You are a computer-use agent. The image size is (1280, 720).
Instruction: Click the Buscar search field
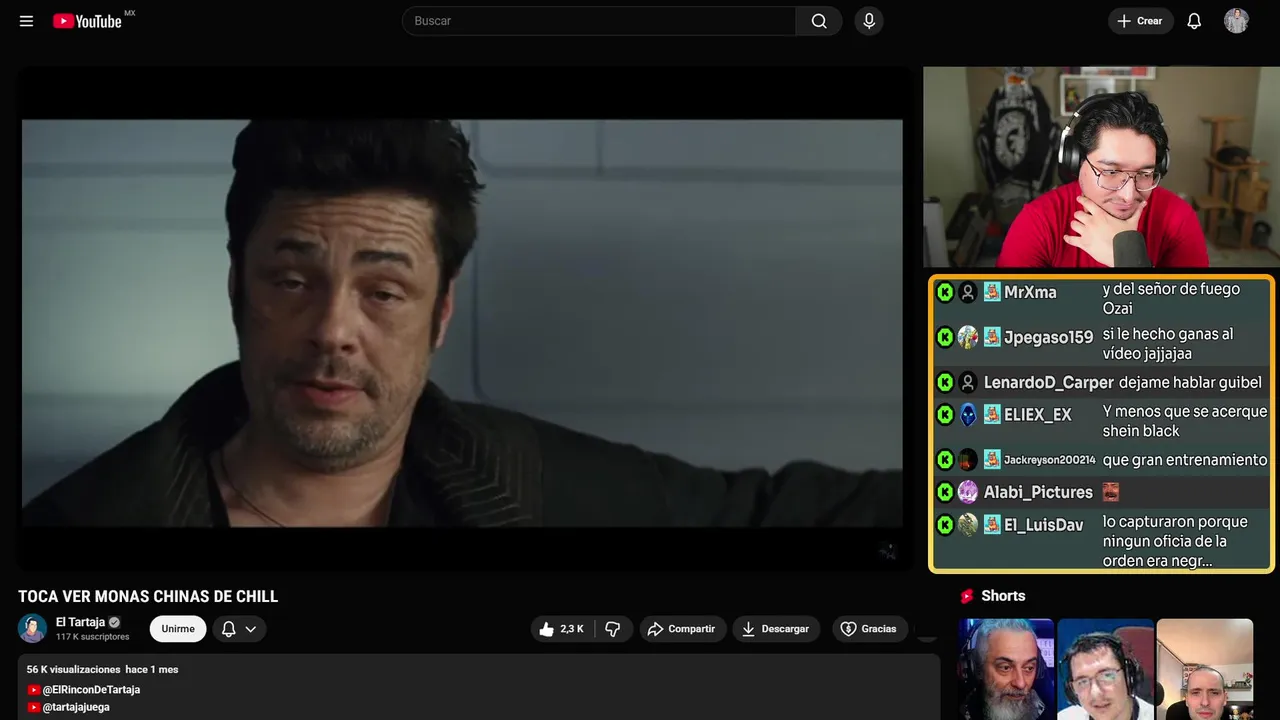599,21
